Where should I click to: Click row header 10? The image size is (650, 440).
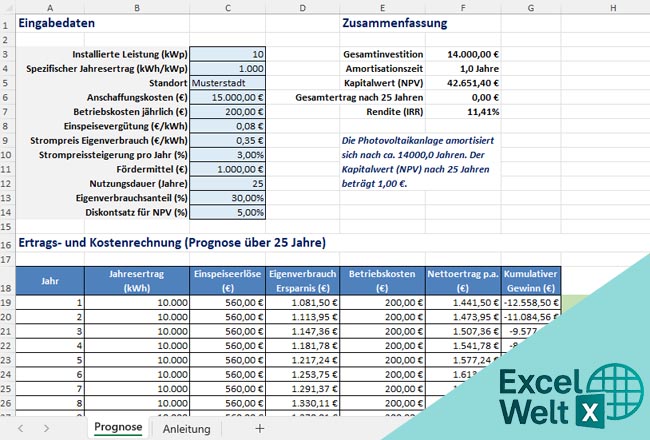(x=7, y=155)
